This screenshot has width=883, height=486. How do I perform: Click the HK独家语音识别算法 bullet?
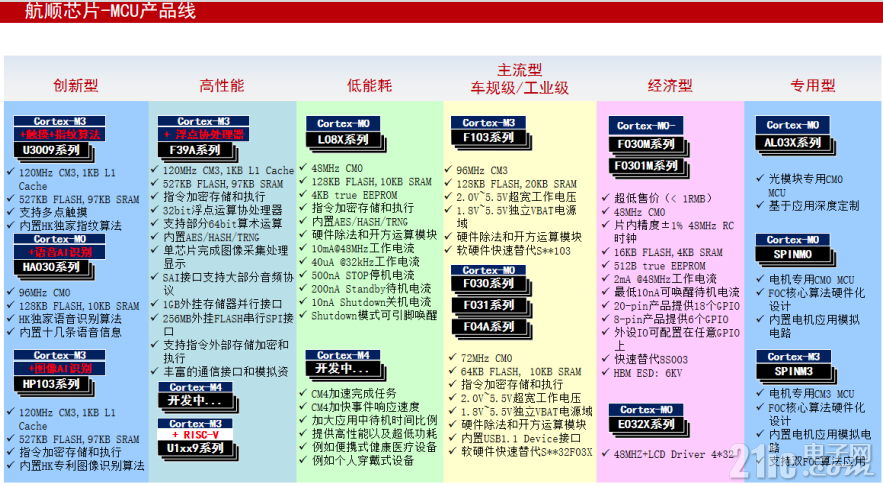(70, 319)
